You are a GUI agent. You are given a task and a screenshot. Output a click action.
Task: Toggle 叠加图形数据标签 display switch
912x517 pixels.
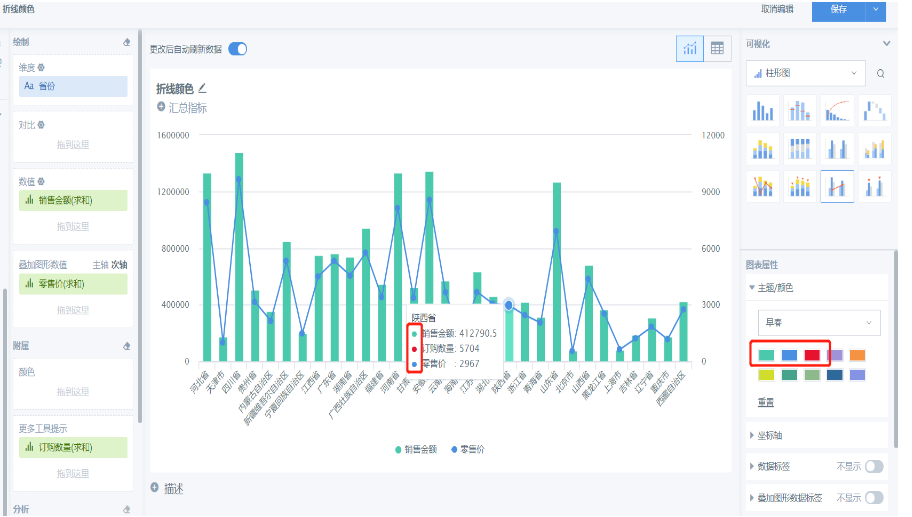pos(874,498)
